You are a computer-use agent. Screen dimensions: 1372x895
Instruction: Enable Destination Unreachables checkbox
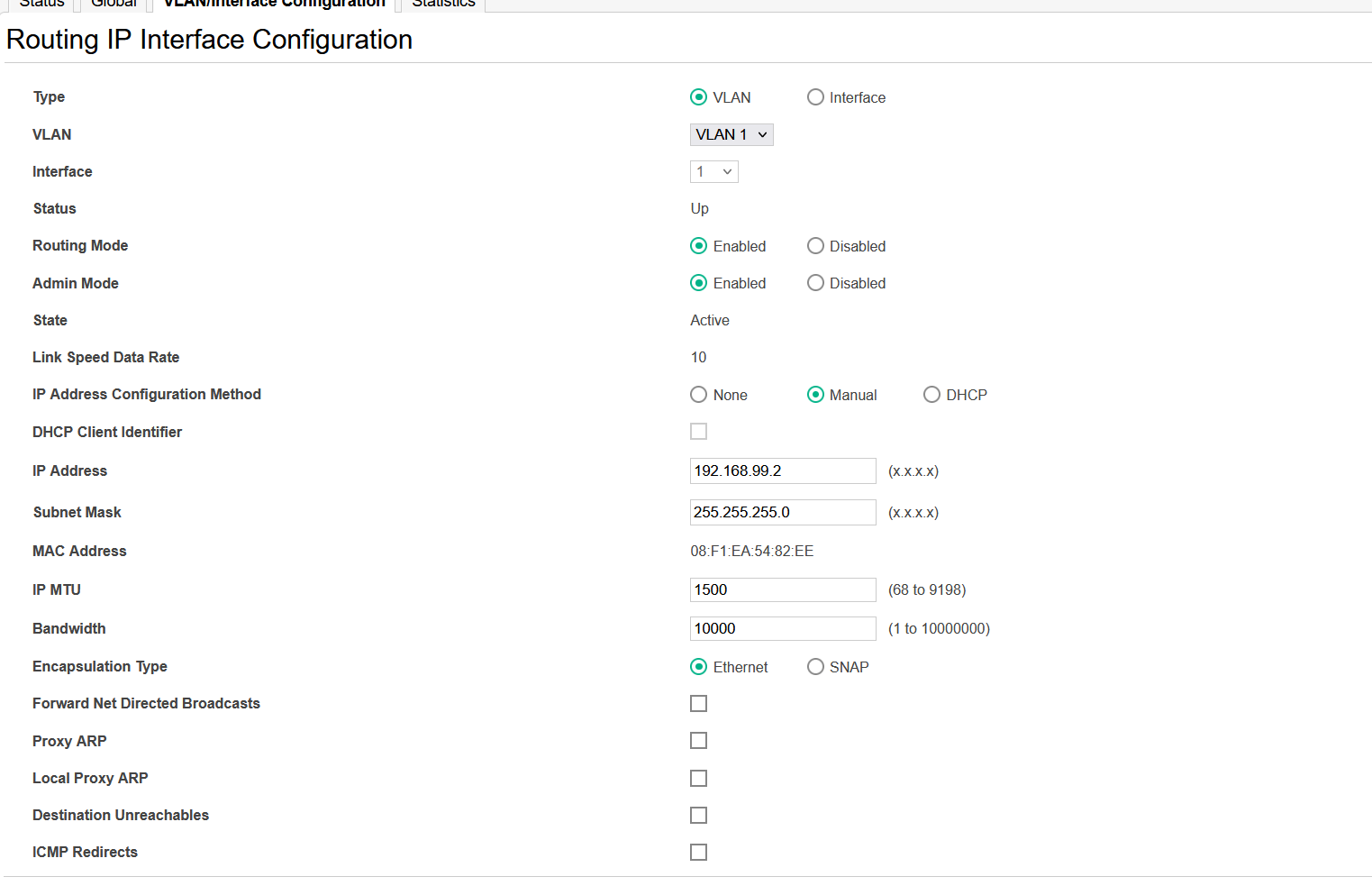[x=698, y=815]
